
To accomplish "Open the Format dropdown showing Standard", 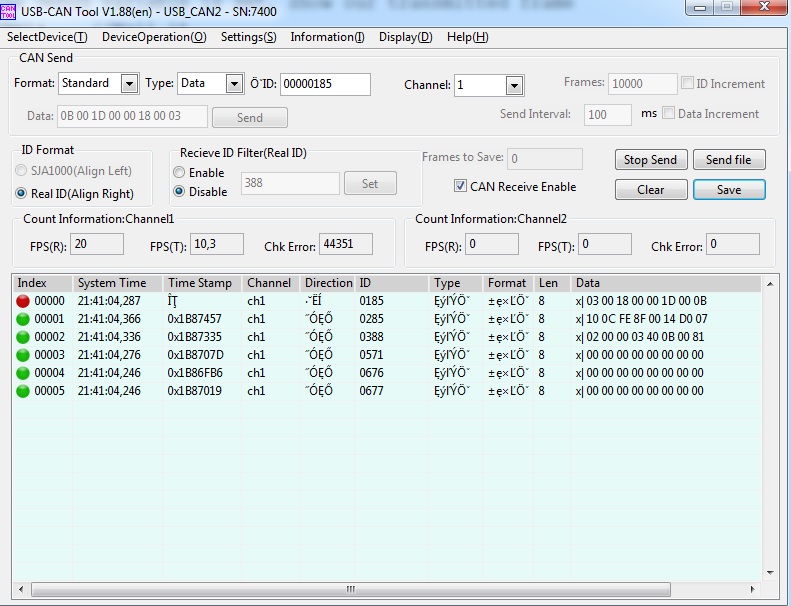I will pos(129,84).
